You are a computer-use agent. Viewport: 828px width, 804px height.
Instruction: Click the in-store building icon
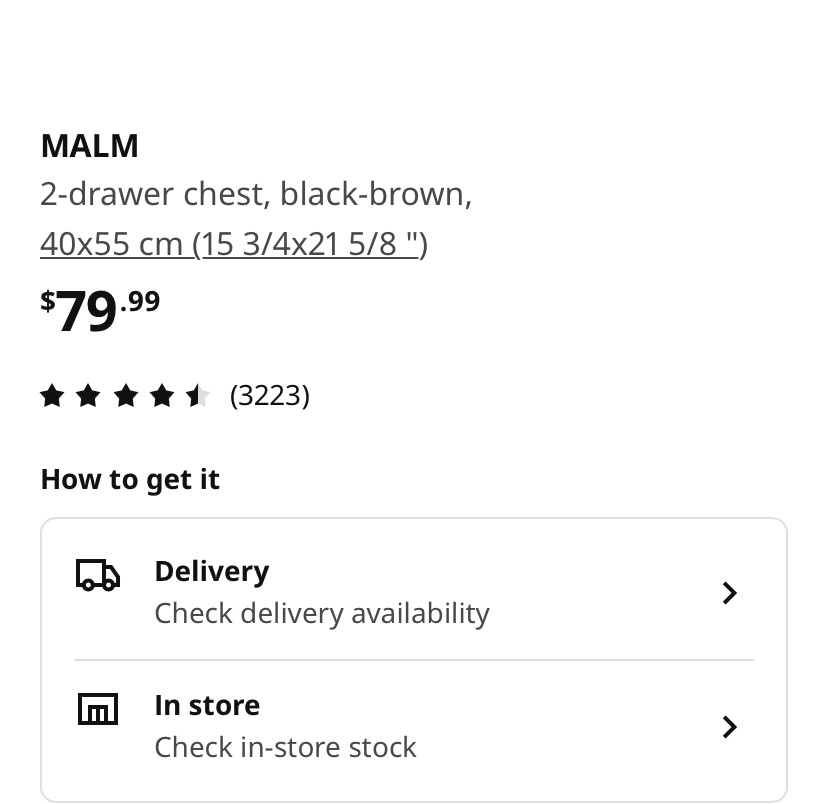click(x=98, y=709)
